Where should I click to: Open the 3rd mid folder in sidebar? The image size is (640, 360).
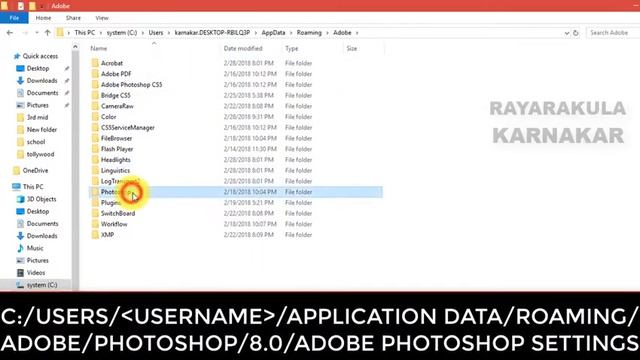pyautogui.click(x=37, y=117)
